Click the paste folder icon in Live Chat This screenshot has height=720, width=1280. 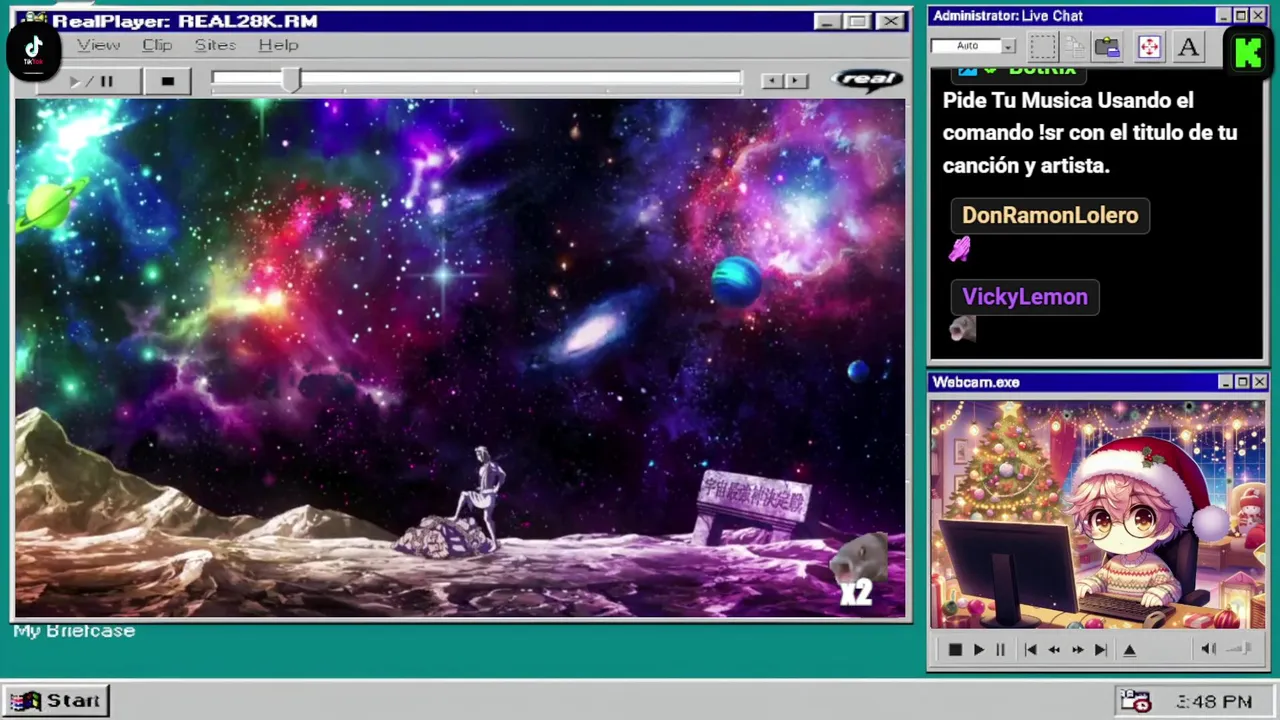tap(1107, 46)
